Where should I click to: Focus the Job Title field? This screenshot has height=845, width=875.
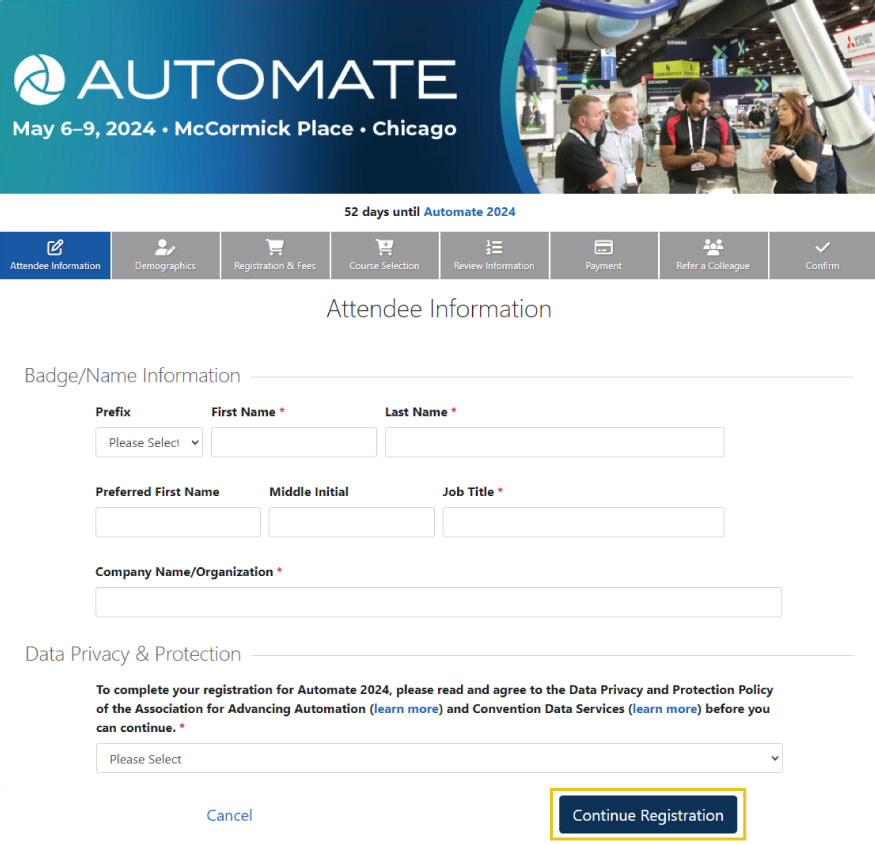(x=584, y=522)
